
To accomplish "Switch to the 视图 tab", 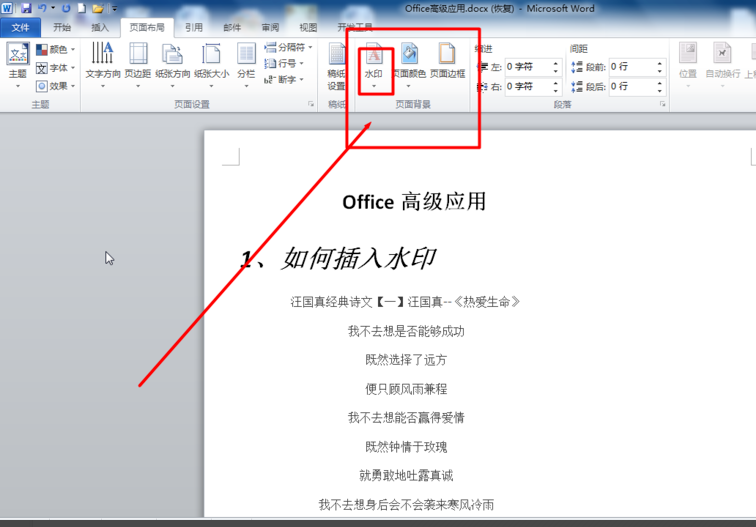I will (308, 27).
